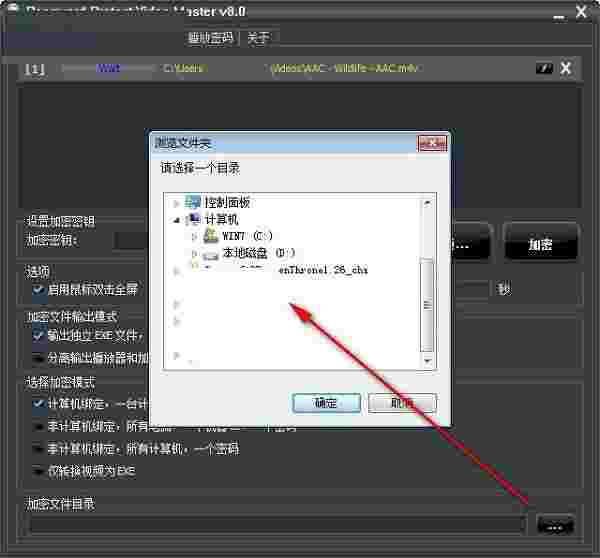Screen dimensions: 600x558
Task: Click the 加密 button in main window
Action: click(x=540, y=244)
